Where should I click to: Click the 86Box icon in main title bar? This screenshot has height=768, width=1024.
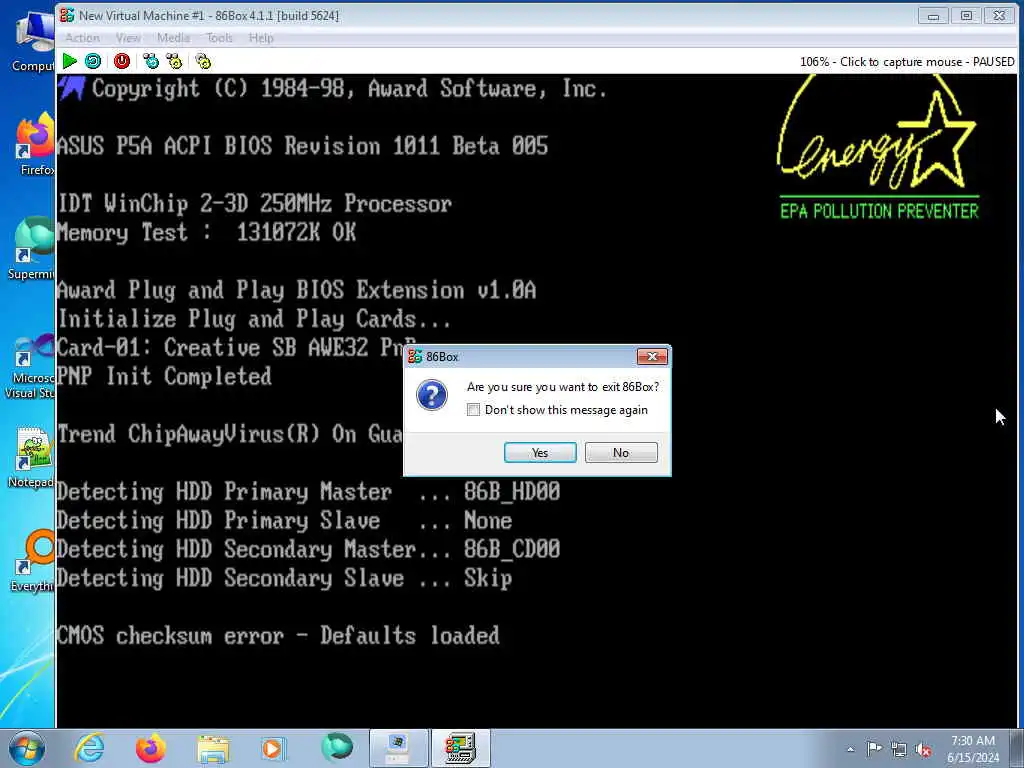[67, 15]
